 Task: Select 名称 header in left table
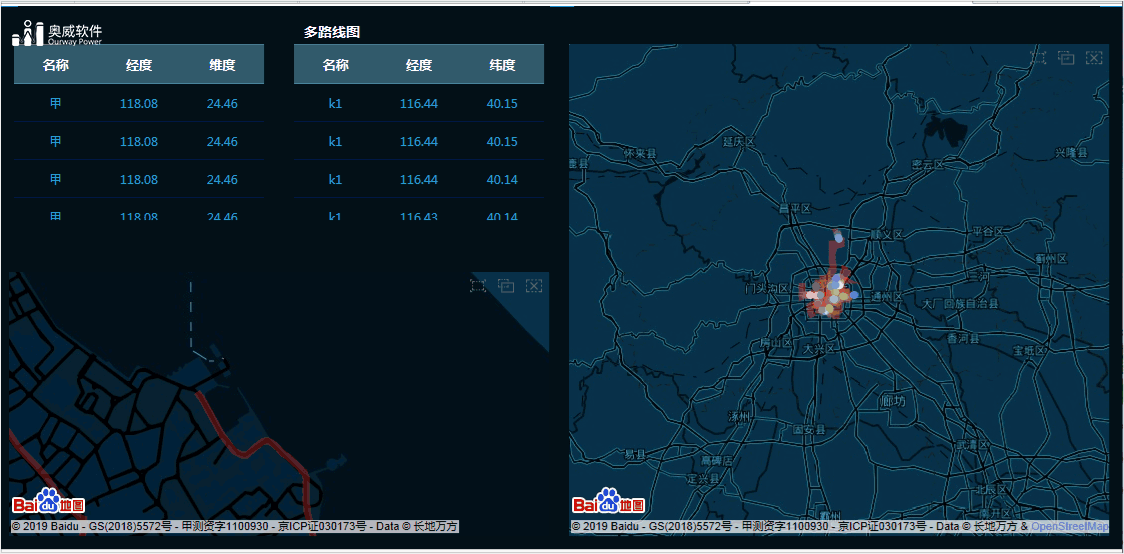(x=56, y=65)
